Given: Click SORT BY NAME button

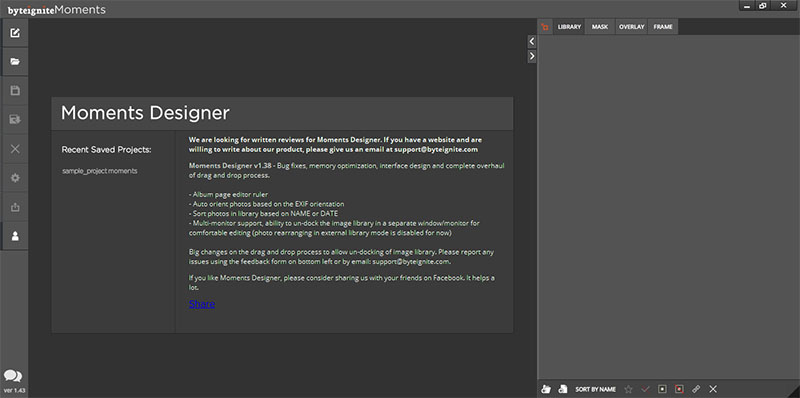Looking at the screenshot, I should point(595,389).
